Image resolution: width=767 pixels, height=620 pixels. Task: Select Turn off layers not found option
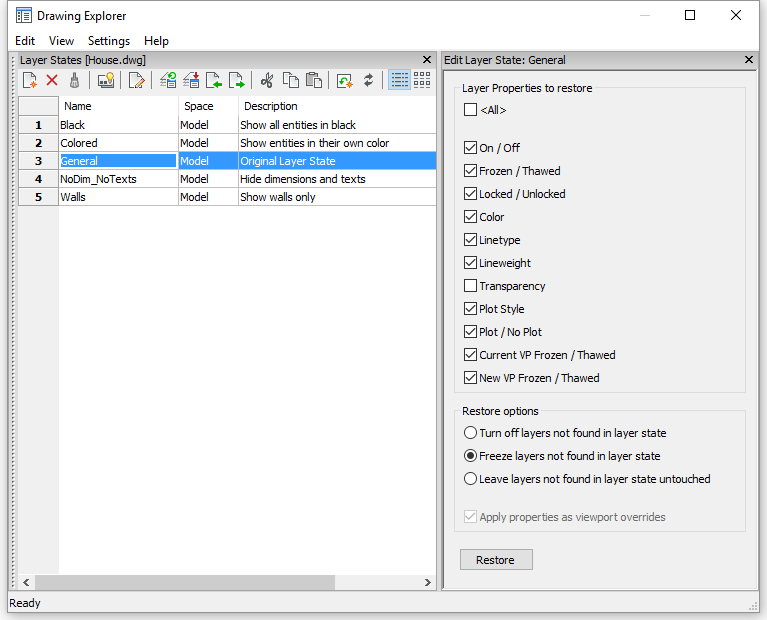click(x=471, y=433)
